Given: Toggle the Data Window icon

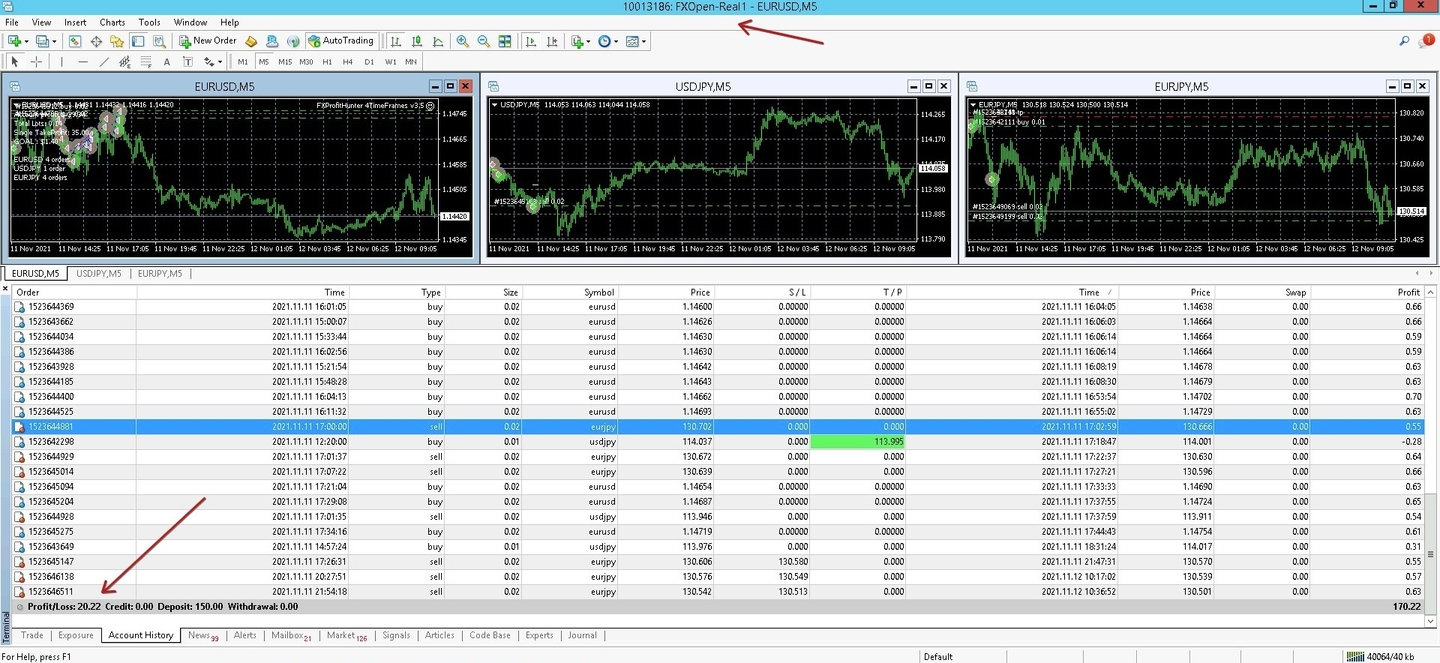Looking at the screenshot, I should [96, 41].
